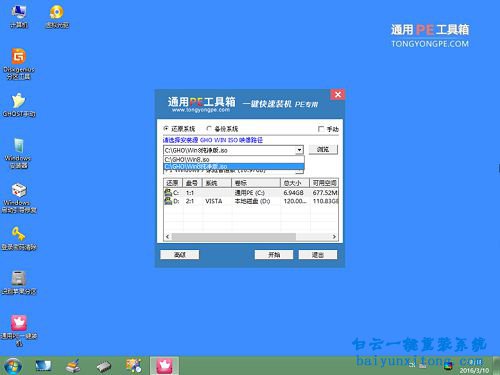The width and height of the screenshot is (500, 375).
Task: Tick the Manual checkbox
Action: click(321, 129)
